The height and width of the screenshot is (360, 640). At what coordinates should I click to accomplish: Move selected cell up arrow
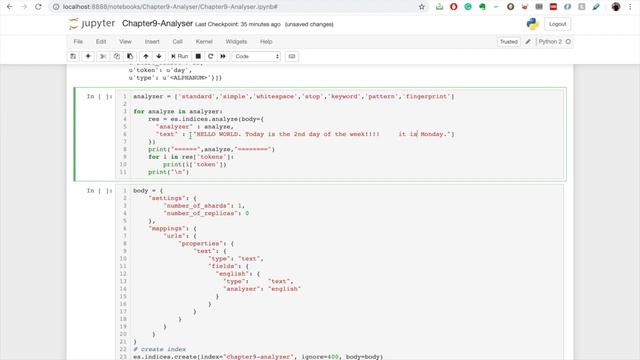pos(146,56)
